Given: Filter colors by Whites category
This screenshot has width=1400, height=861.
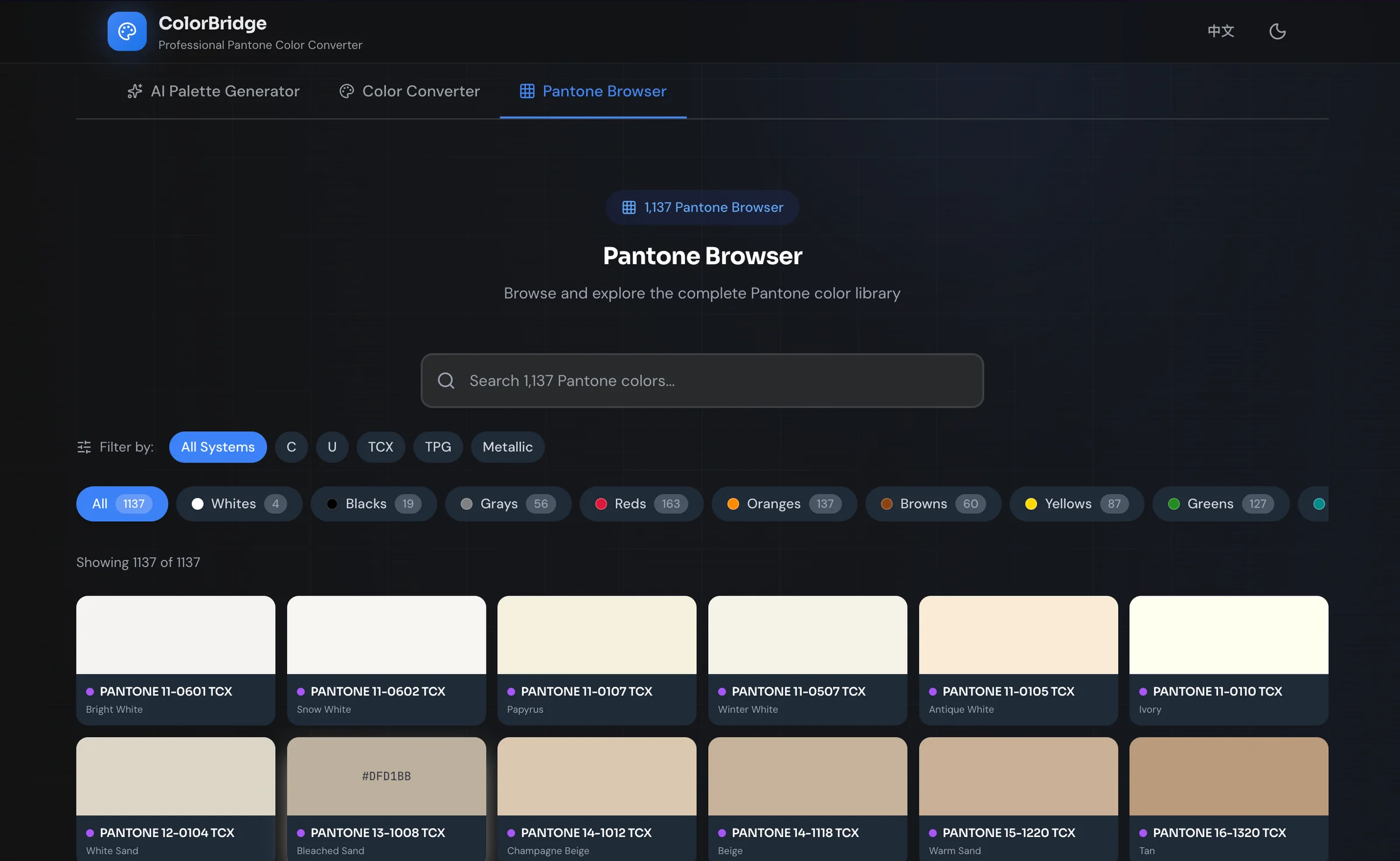Looking at the screenshot, I should (x=239, y=503).
